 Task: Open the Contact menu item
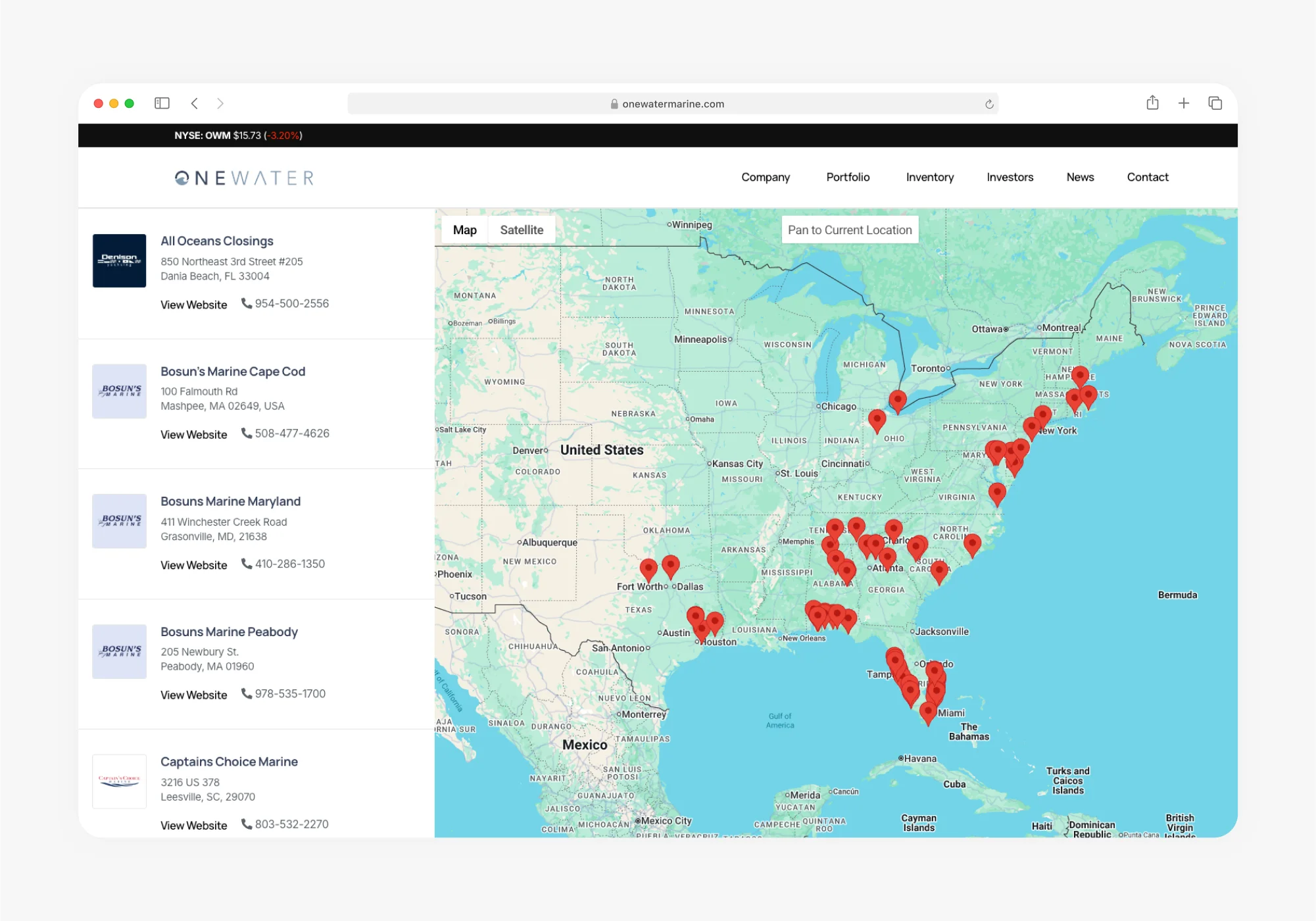[x=1148, y=177]
